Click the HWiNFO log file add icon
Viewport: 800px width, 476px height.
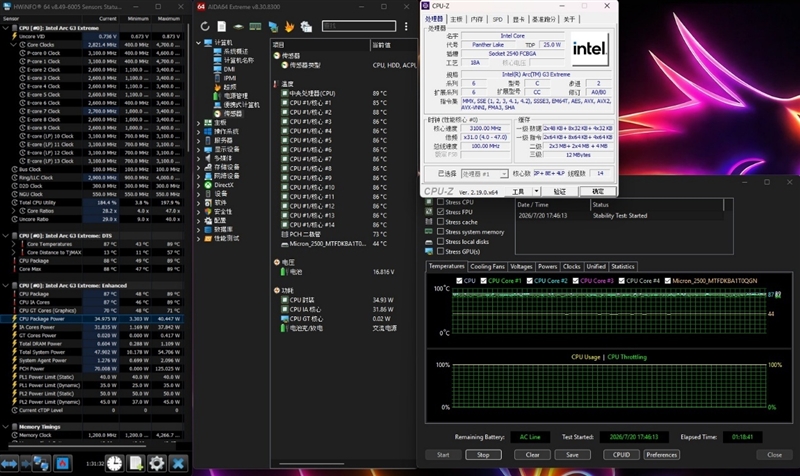click(x=136, y=463)
